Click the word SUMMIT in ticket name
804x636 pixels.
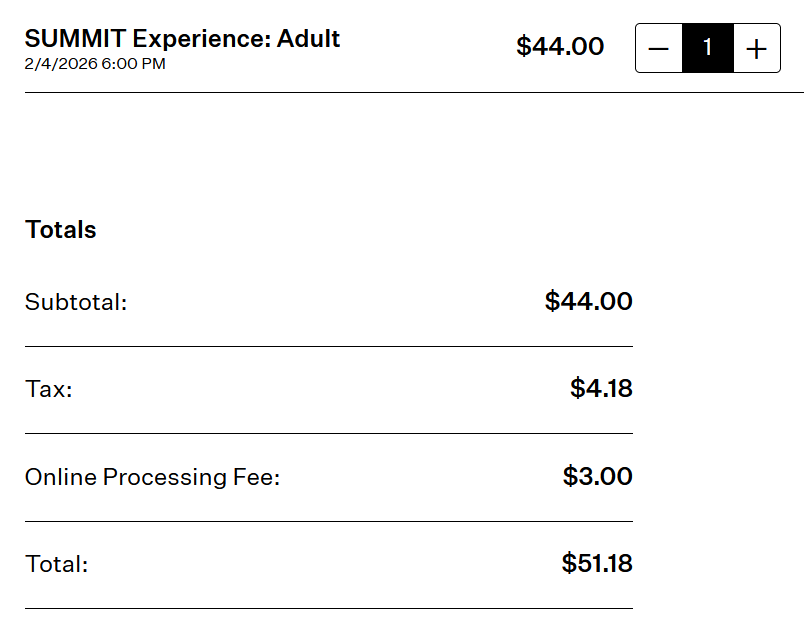click(75, 39)
